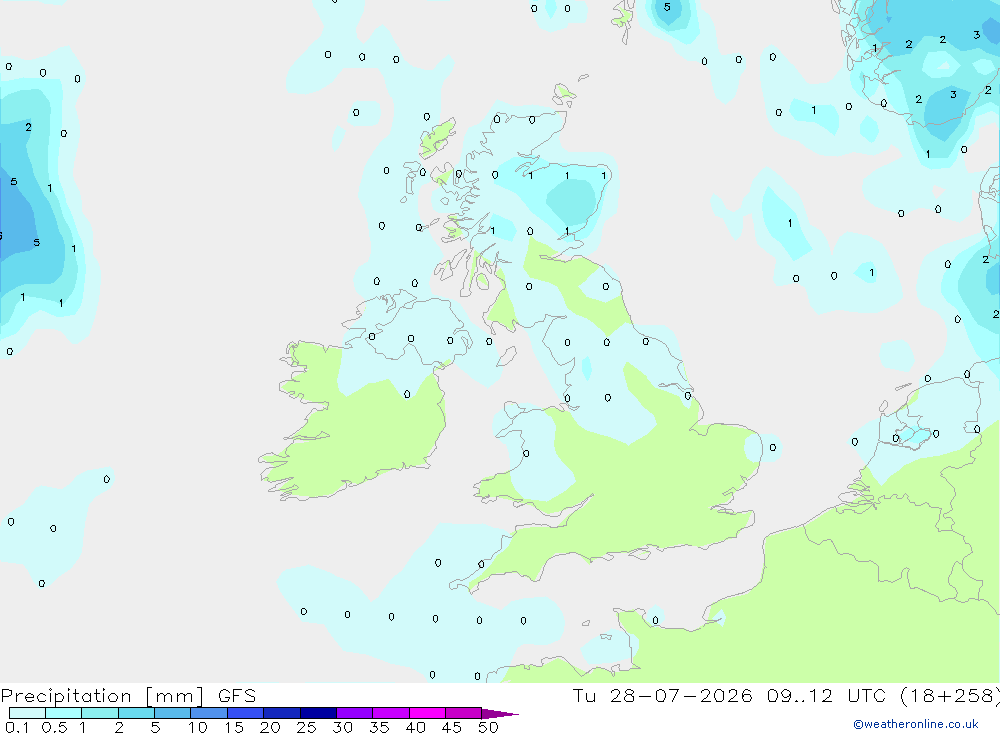Click the legend label 0.1
Viewport: 1000px width, 733px height.
(x=17, y=727)
